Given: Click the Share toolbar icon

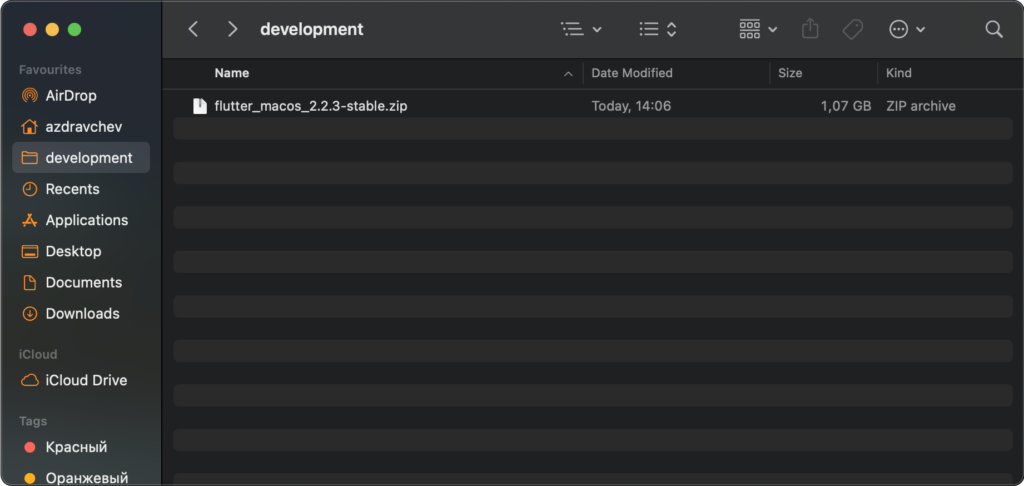Looking at the screenshot, I should (x=810, y=29).
